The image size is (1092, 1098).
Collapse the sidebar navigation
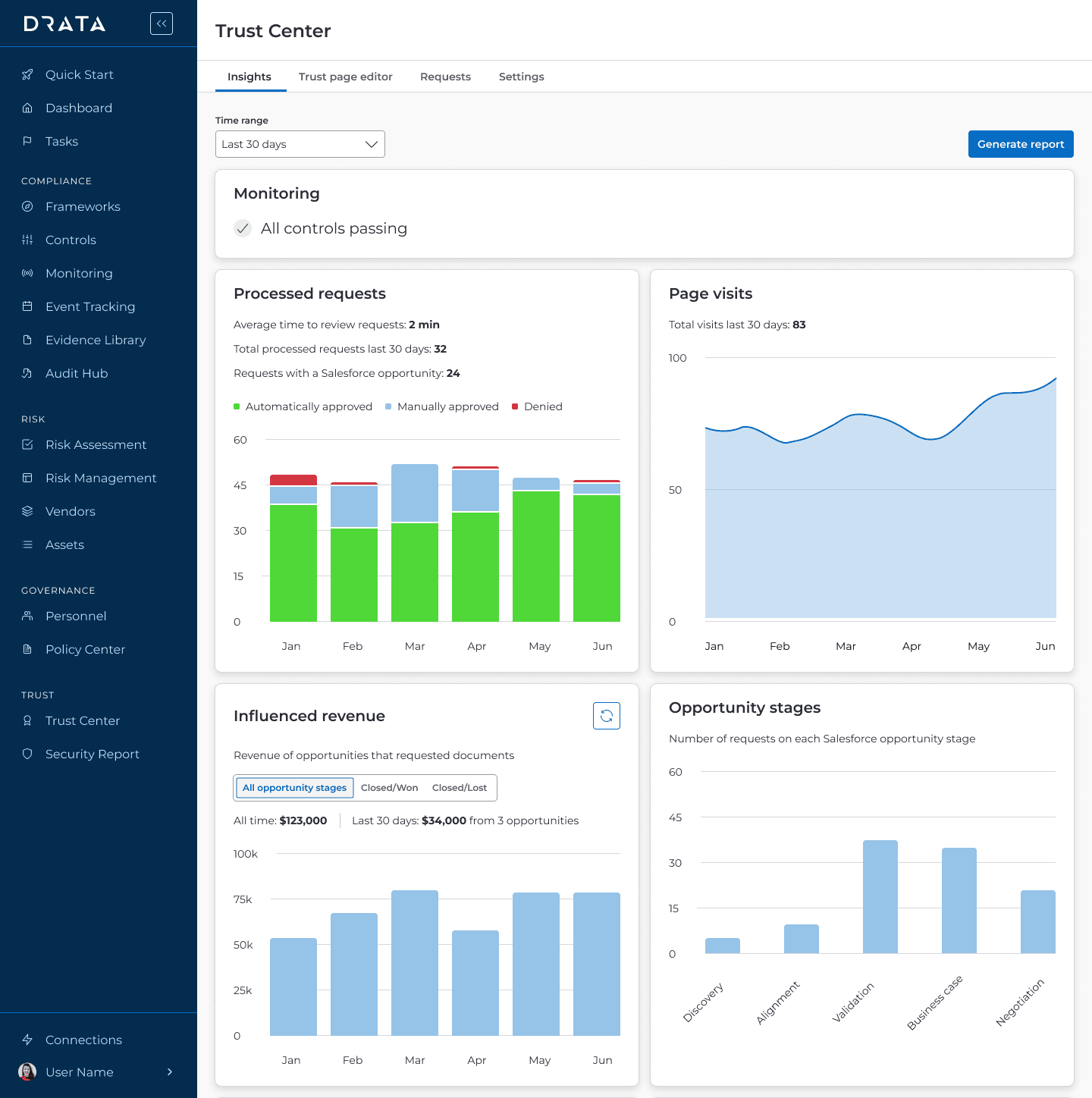[162, 24]
